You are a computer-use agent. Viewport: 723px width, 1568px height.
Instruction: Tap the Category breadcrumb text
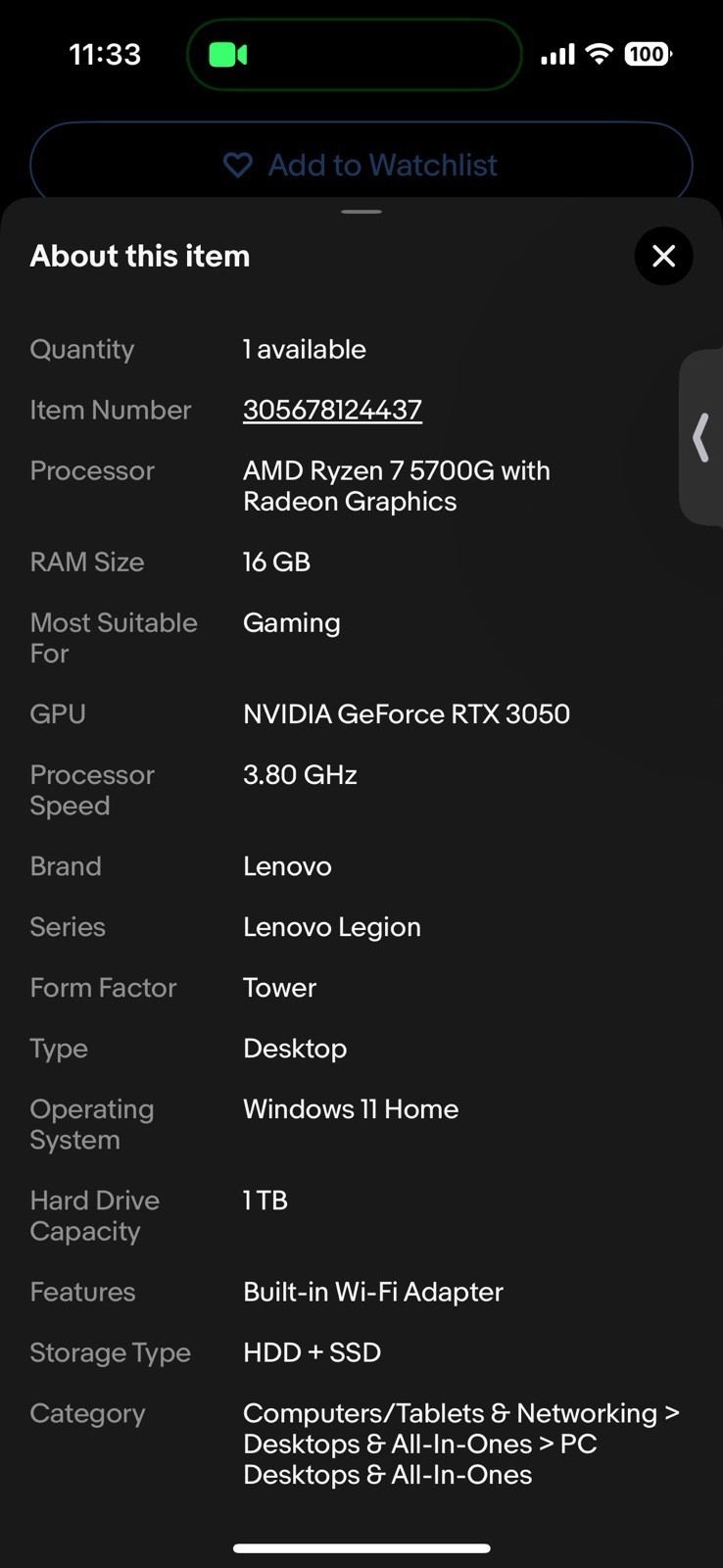point(461,1444)
